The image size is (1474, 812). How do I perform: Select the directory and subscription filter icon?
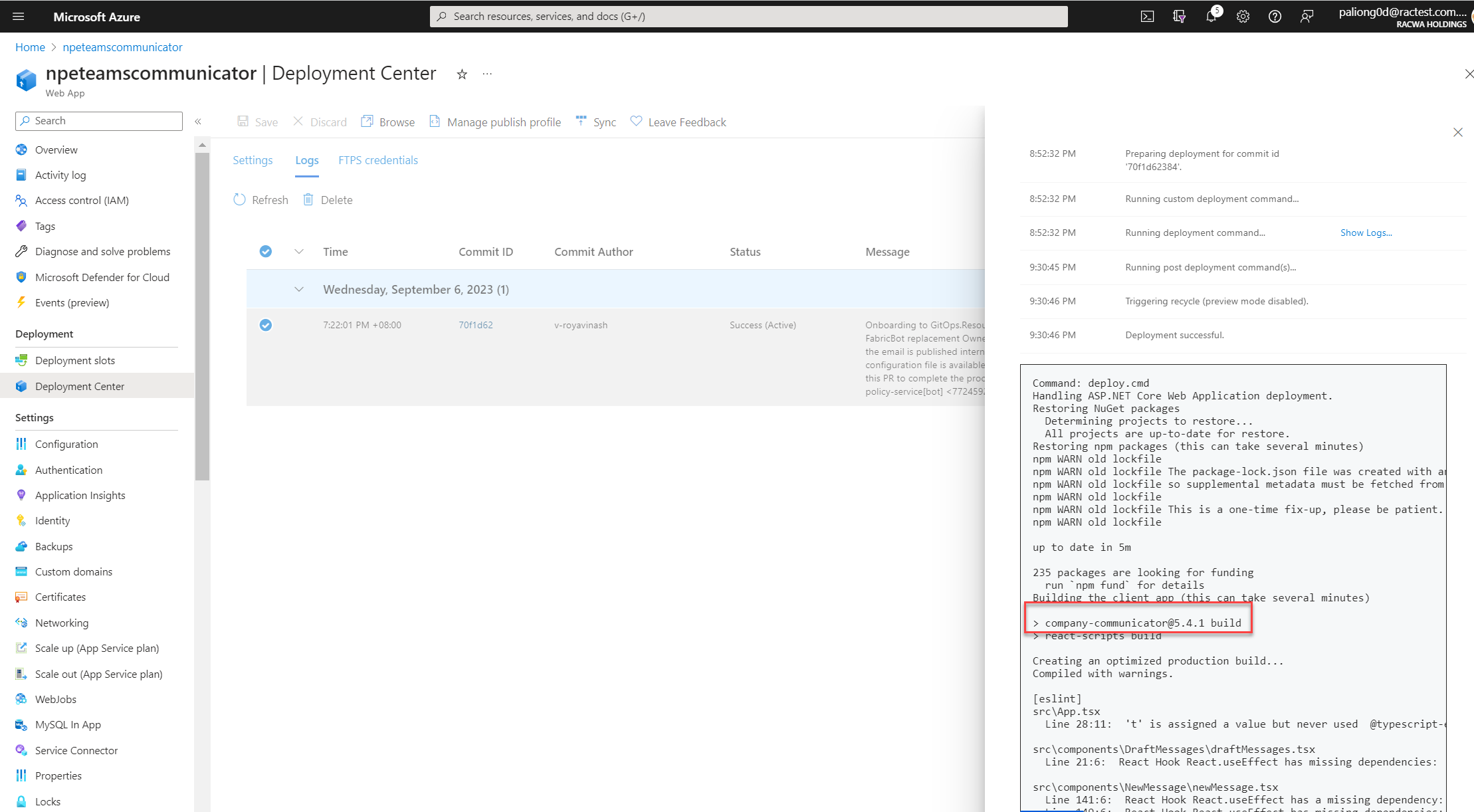tap(1179, 16)
